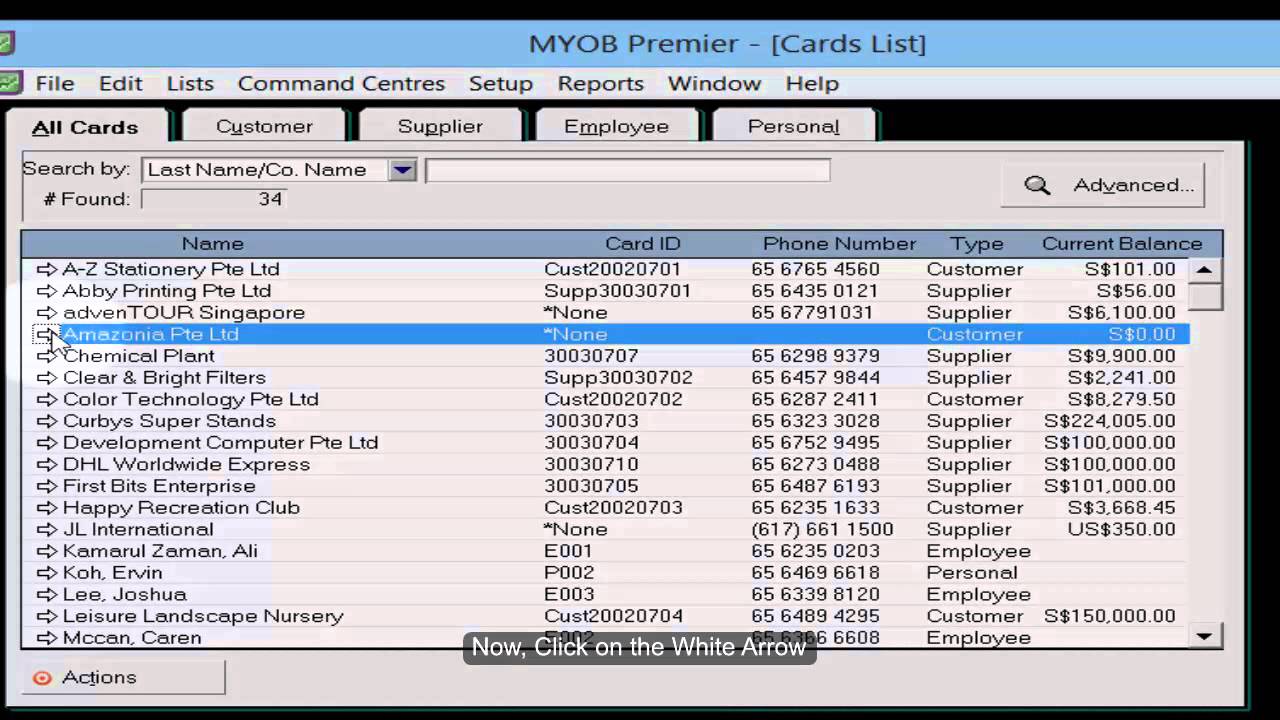Click the white arrow beside Amazonia Pte Ltd
Image resolution: width=1280 pixels, height=720 pixels.
pos(47,334)
